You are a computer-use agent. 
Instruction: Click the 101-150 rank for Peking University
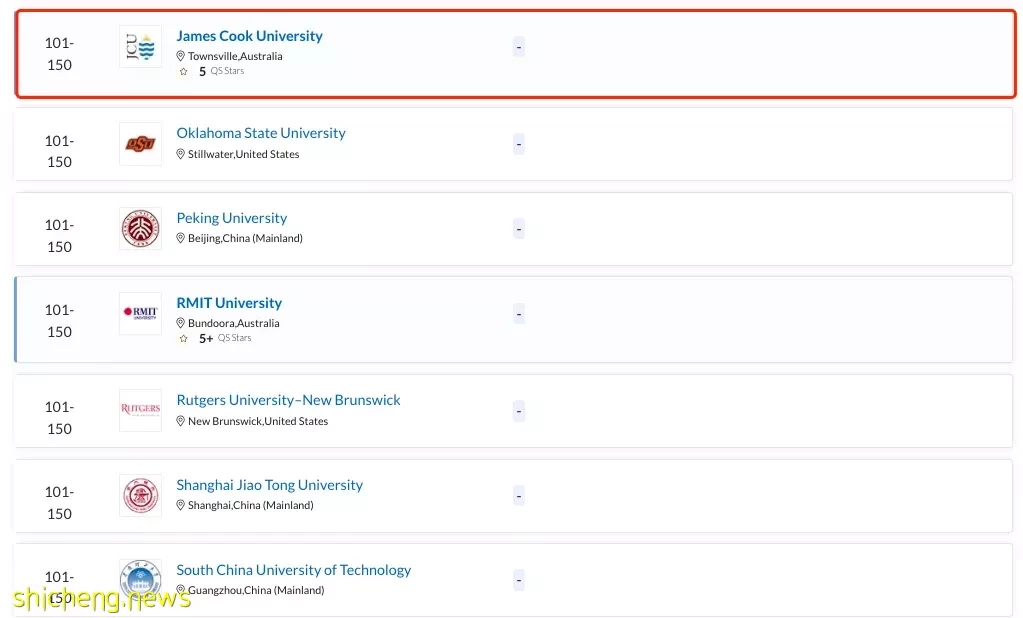[x=59, y=236]
